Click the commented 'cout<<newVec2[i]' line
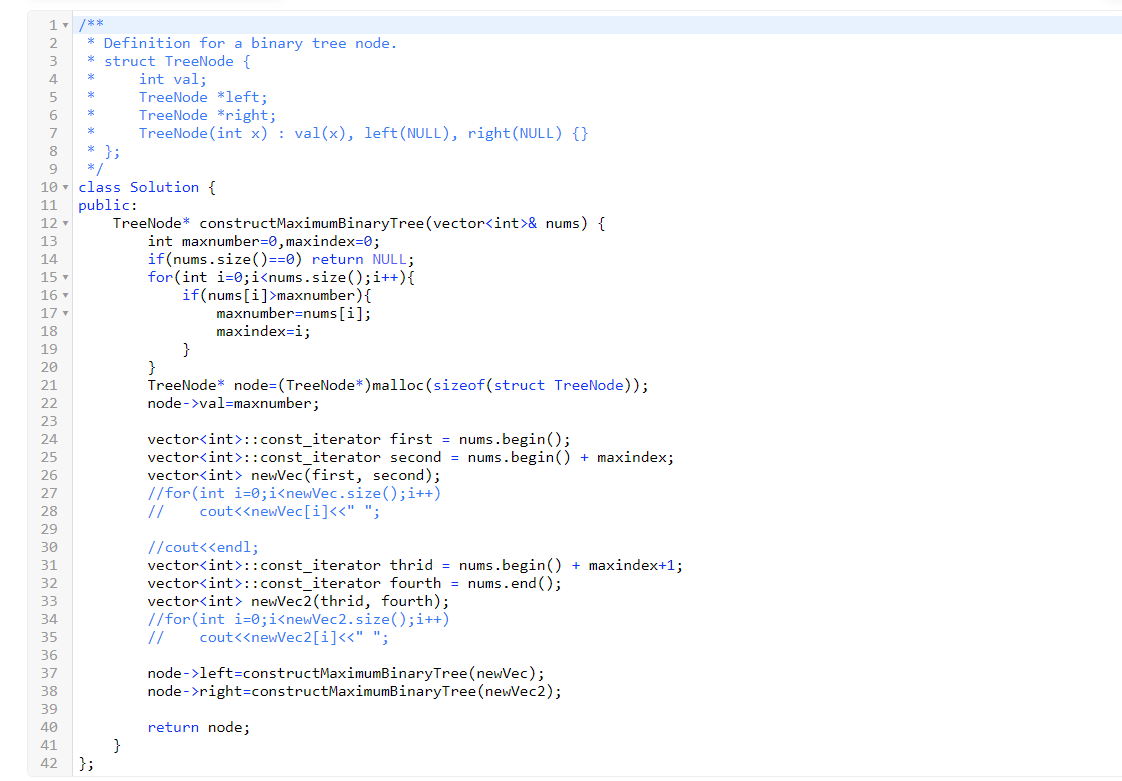This screenshot has width=1122, height=781. point(268,637)
